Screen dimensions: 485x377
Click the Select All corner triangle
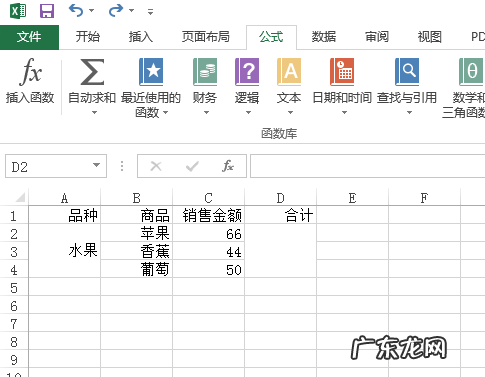point(19,198)
